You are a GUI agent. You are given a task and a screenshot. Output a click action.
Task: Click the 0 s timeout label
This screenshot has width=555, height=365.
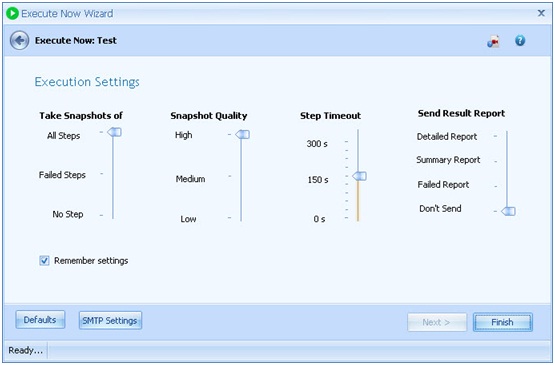(319, 219)
